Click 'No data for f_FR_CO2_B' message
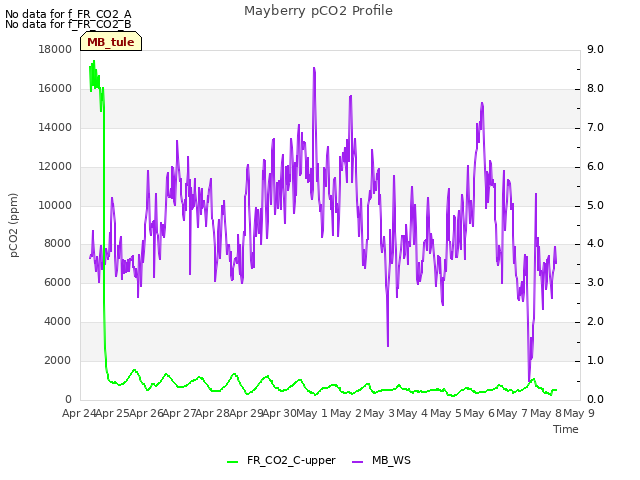The width and height of the screenshot is (640, 480). (x=68, y=24)
